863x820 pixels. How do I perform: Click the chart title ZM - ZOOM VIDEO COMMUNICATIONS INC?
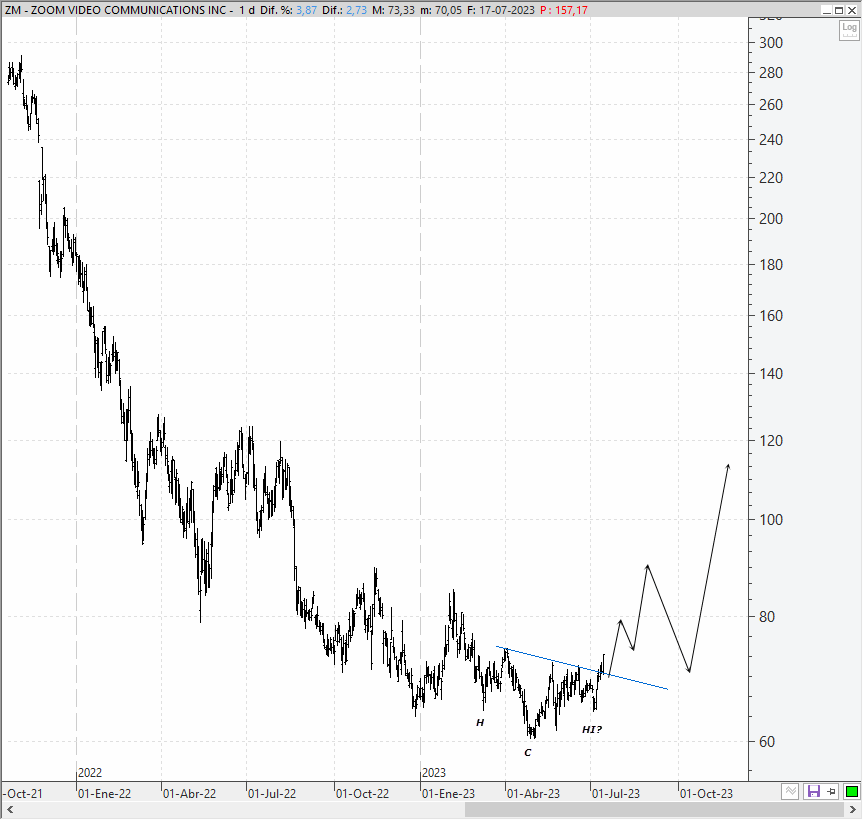tap(116, 10)
